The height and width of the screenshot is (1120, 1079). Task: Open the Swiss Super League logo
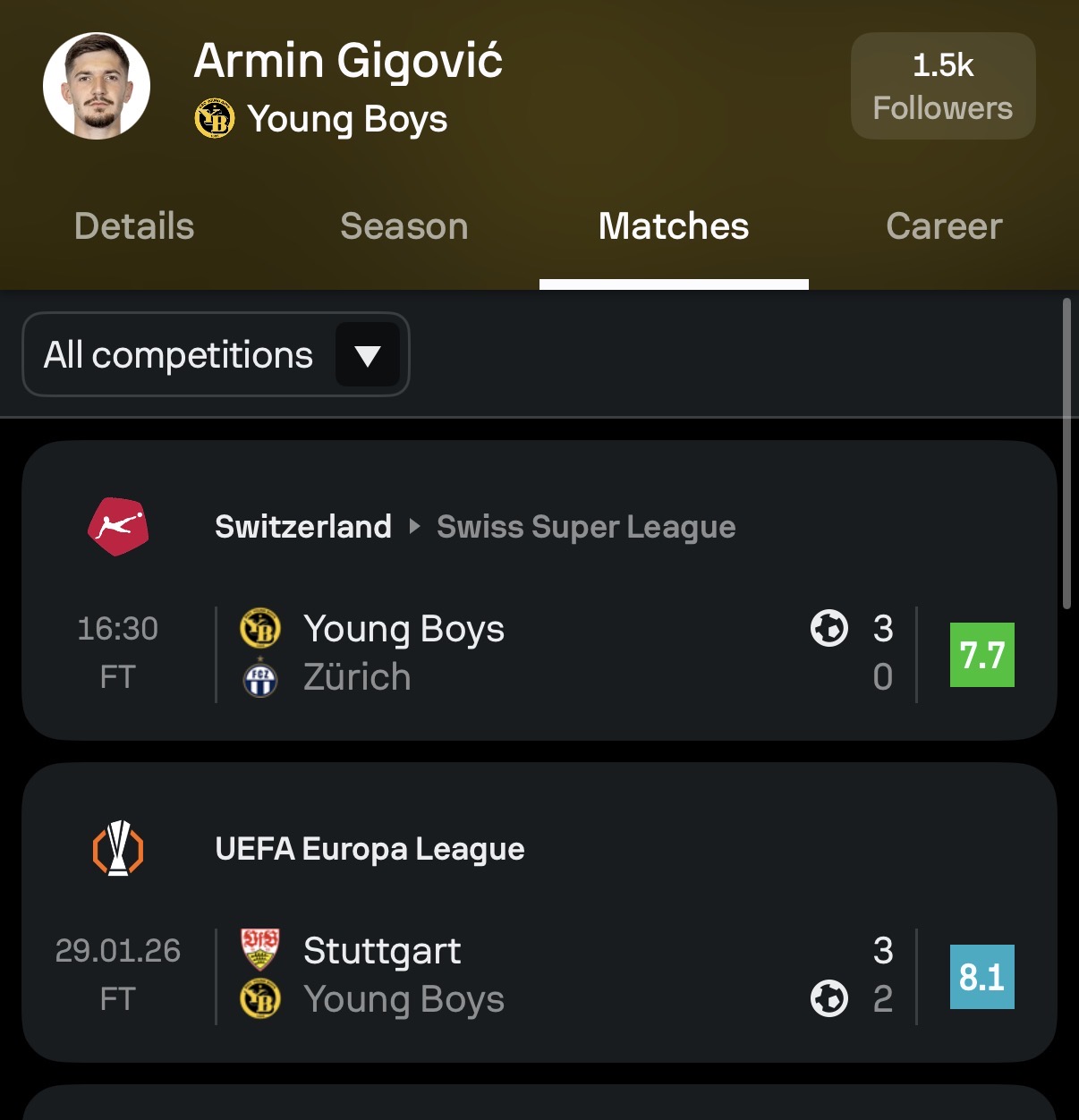pos(118,526)
